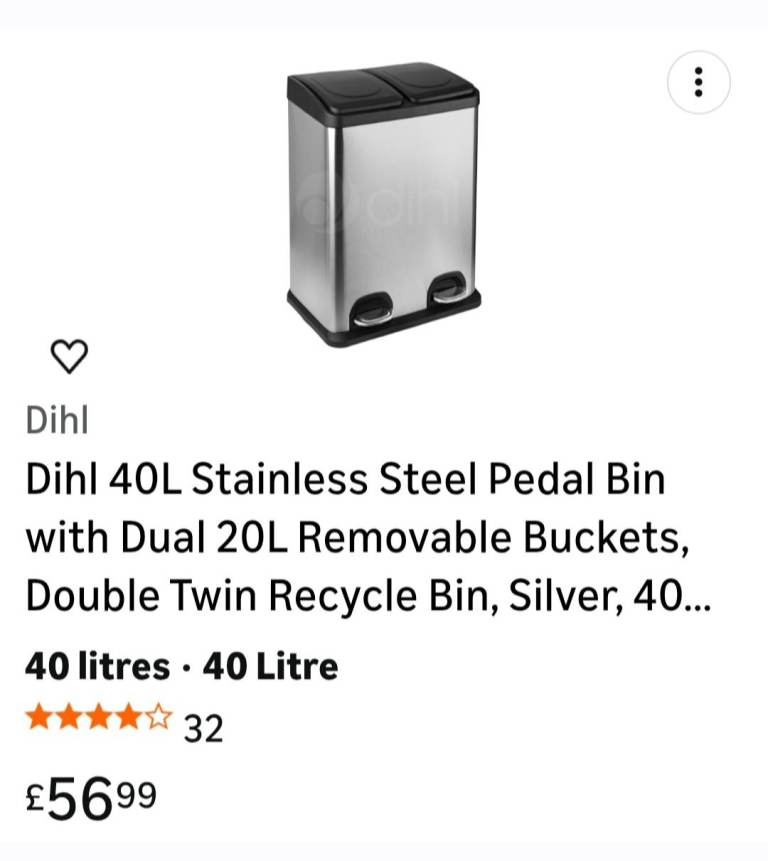This screenshot has height=861, width=768.
Task: Open the Dihl 40L Stainless Steel title
Action: pyautogui.click(x=344, y=480)
